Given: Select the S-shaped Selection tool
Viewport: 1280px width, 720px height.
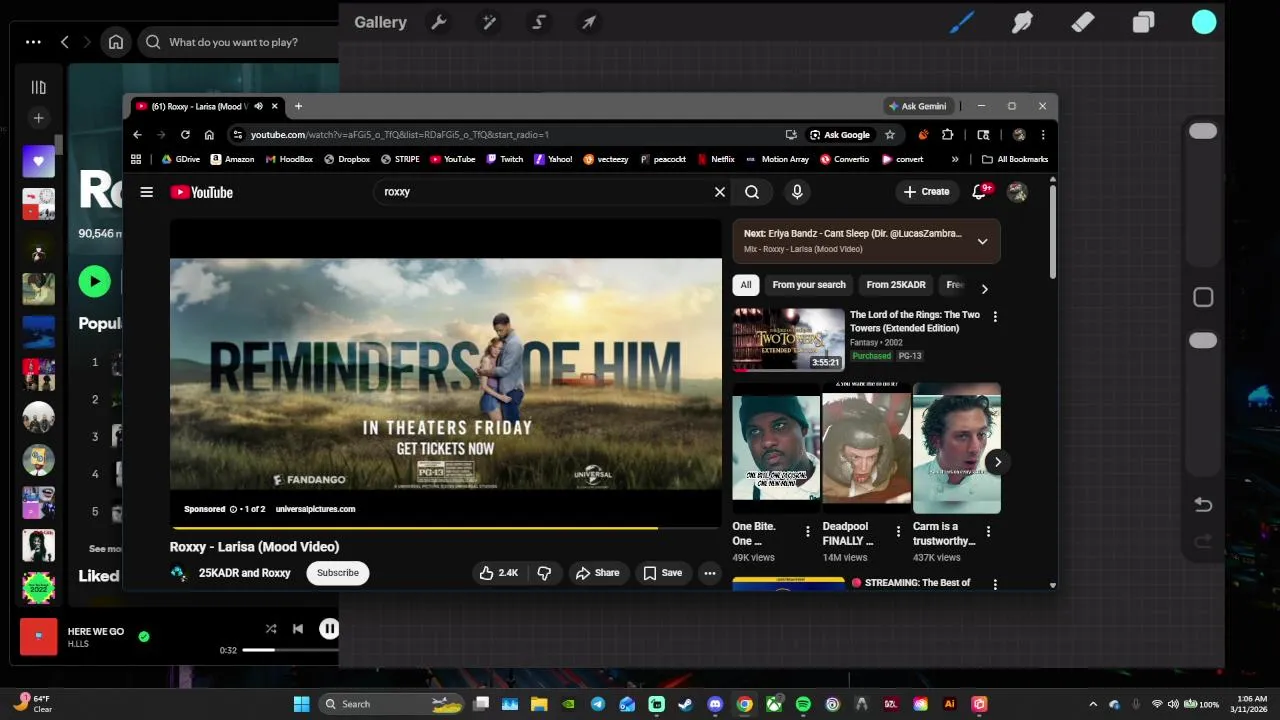Looking at the screenshot, I should click(x=539, y=22).
